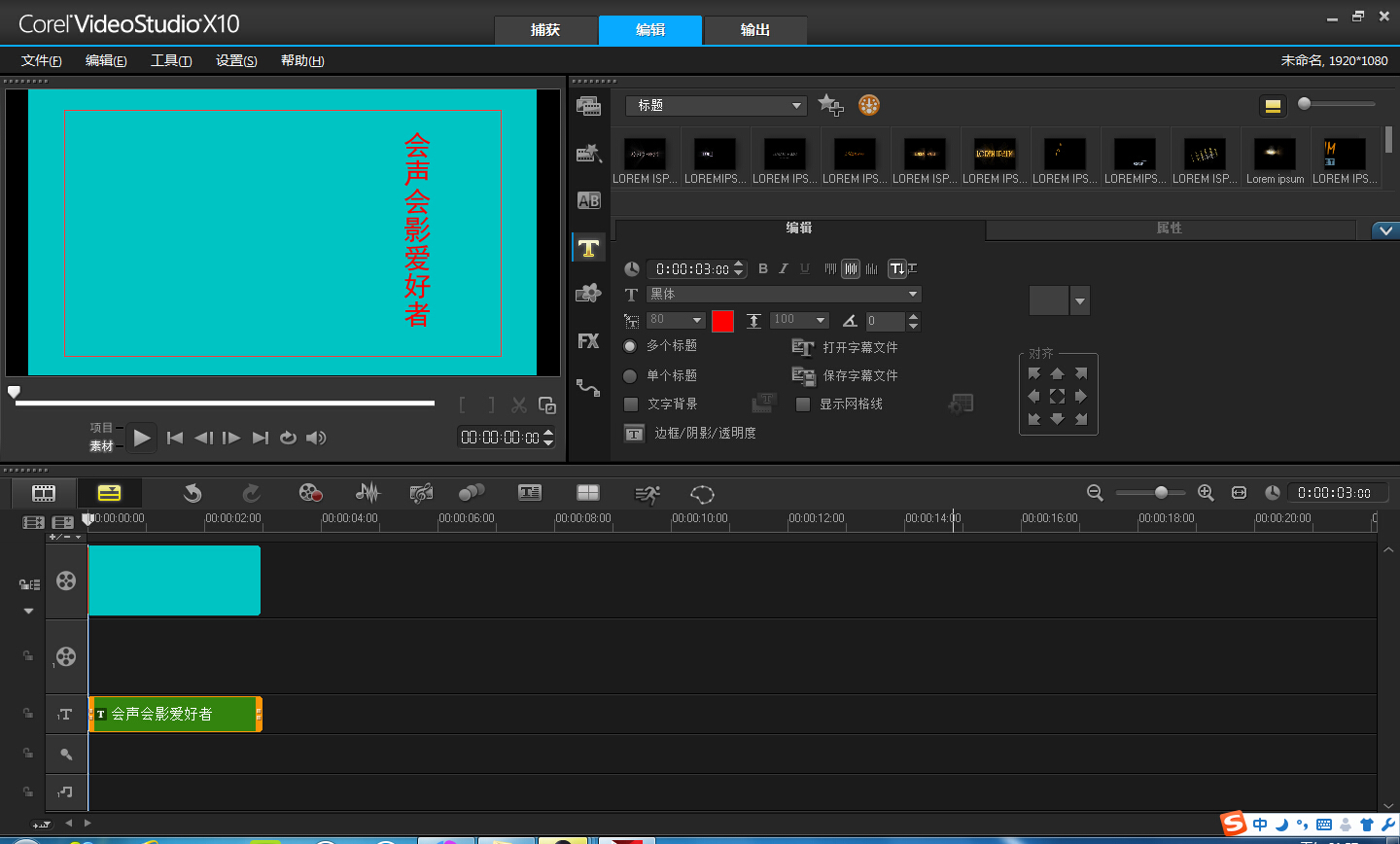Jump to the start with Home button
The height and width of the screenshot is (844, 1400).
point(175,438)
